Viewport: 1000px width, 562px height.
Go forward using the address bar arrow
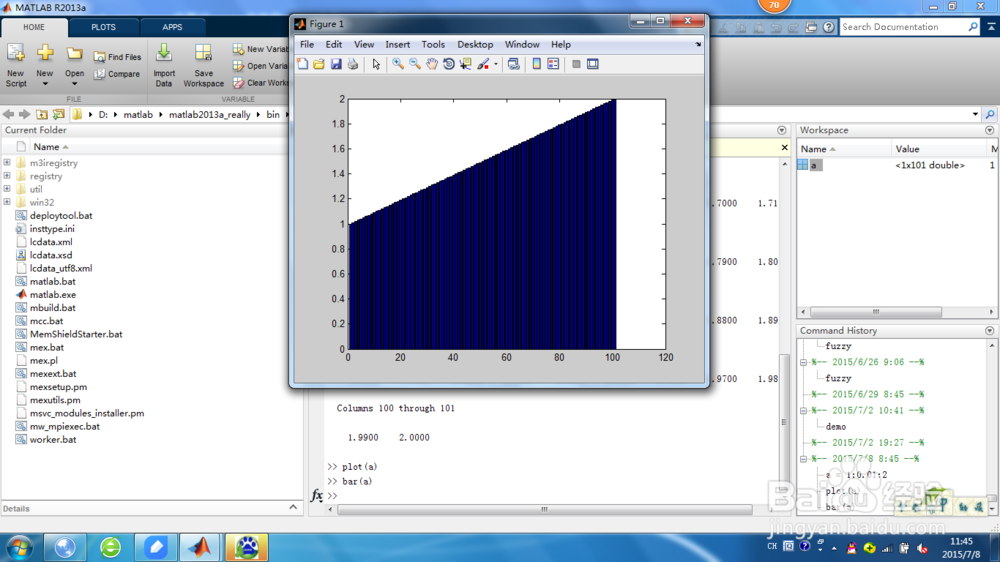[x=24, y=114]
